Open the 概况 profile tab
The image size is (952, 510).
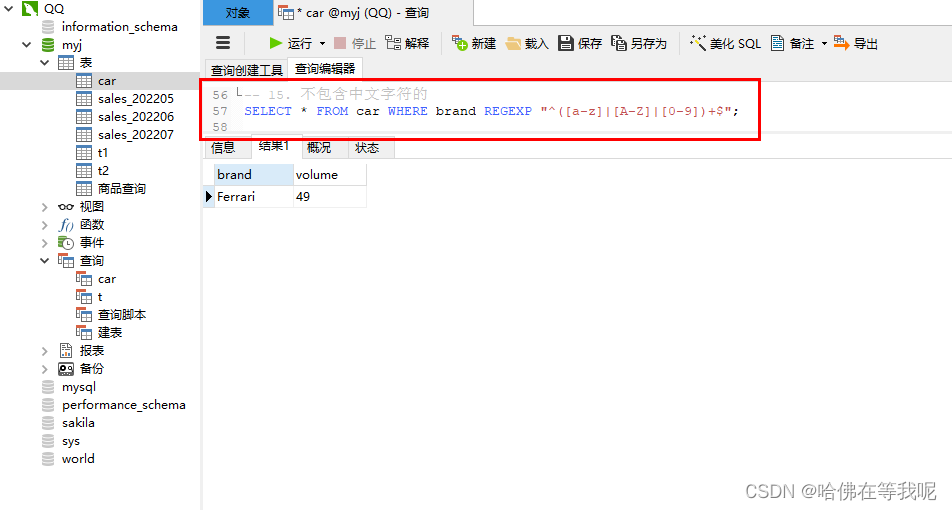319,148
